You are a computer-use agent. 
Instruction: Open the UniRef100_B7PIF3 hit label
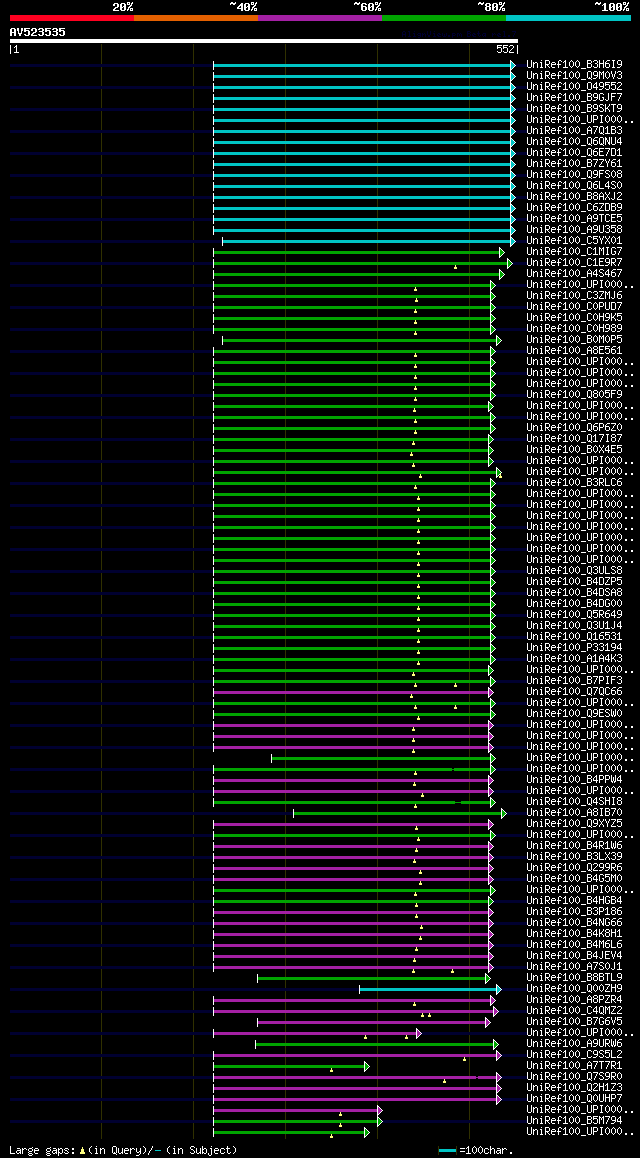tap(574, 680)
